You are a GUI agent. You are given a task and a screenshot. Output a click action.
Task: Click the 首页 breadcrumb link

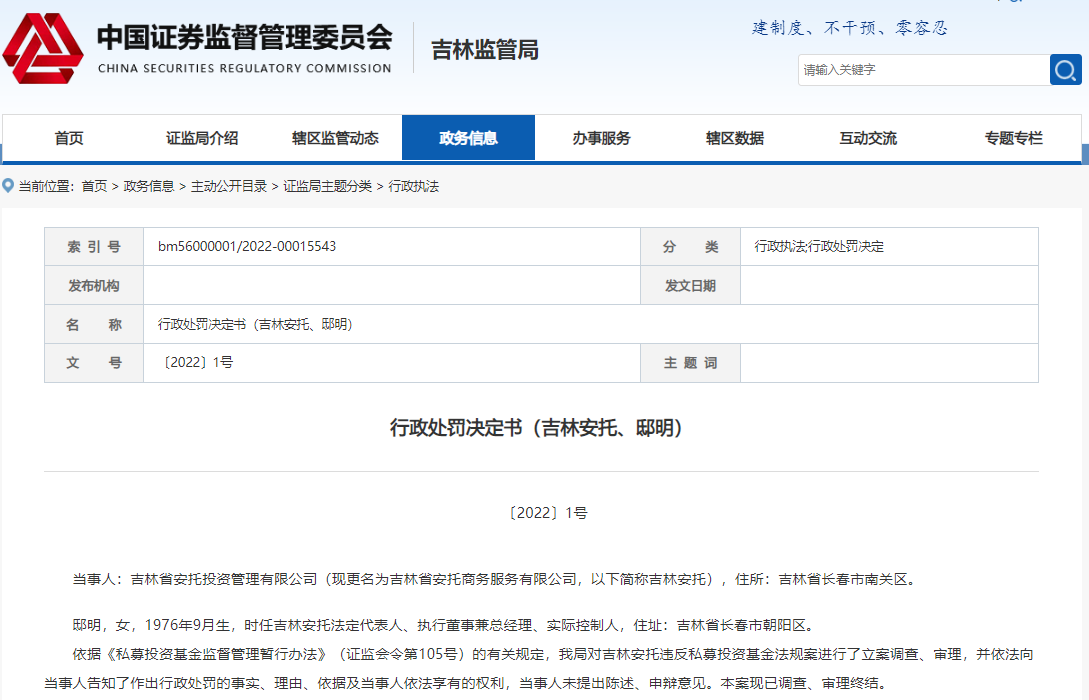click(x=94, y=187)
